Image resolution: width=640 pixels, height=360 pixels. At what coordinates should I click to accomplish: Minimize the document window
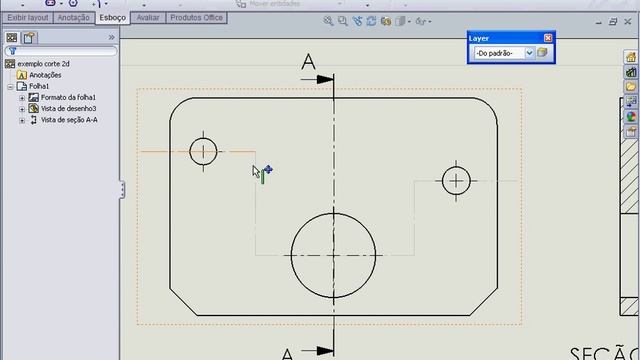(598, 22)
